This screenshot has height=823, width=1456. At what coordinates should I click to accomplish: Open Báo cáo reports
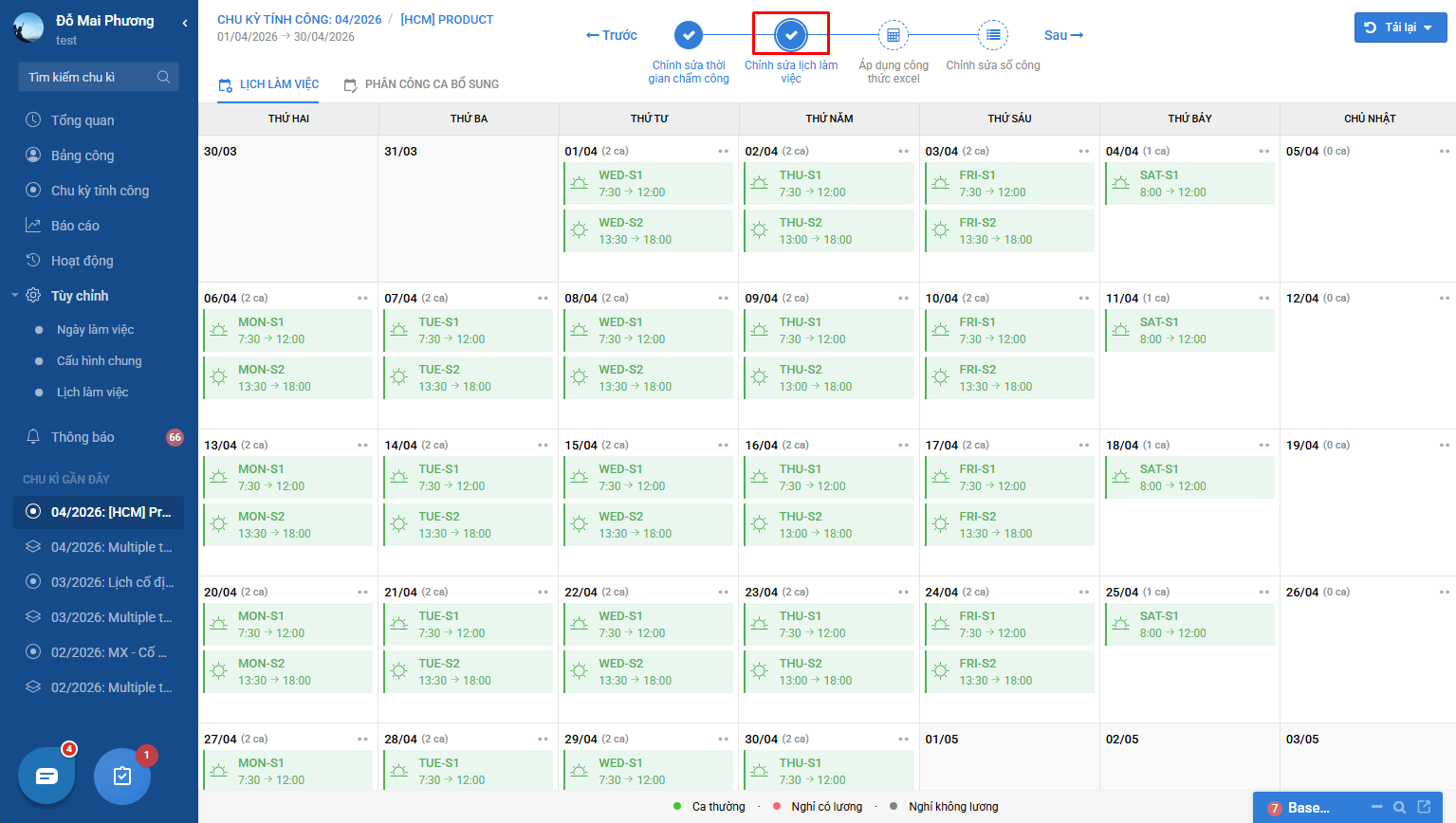point(75,226)
